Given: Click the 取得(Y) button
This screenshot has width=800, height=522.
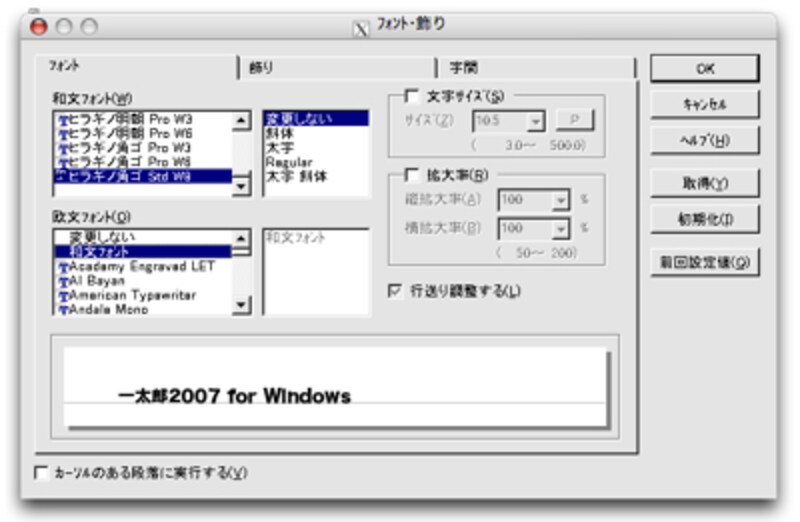Looking at the screenshot, I should 705,183.
